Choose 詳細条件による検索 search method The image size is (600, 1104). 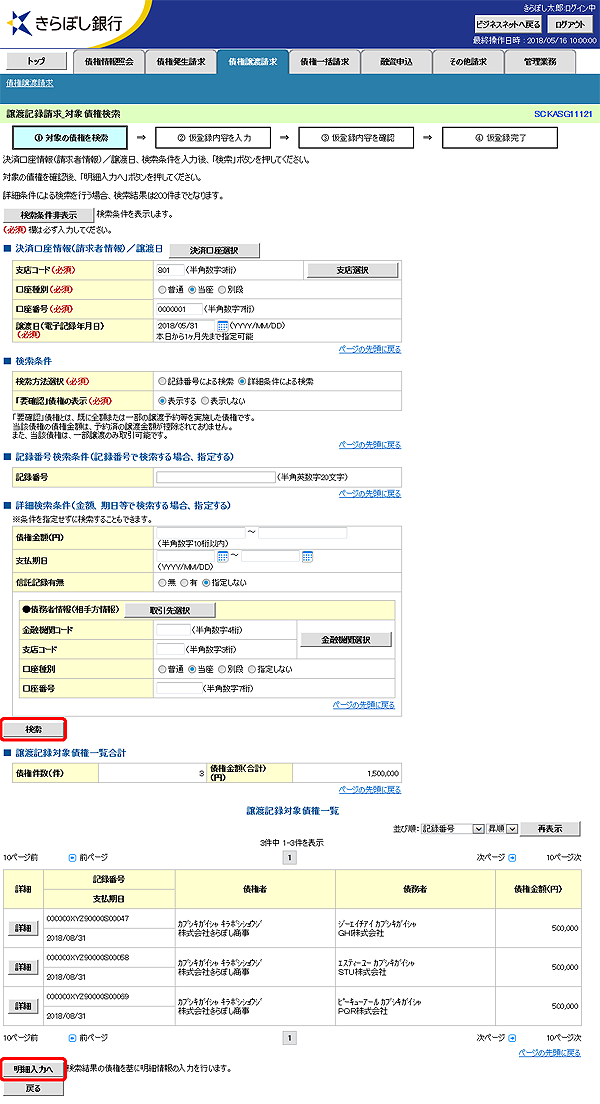click(x=242, y=382)
